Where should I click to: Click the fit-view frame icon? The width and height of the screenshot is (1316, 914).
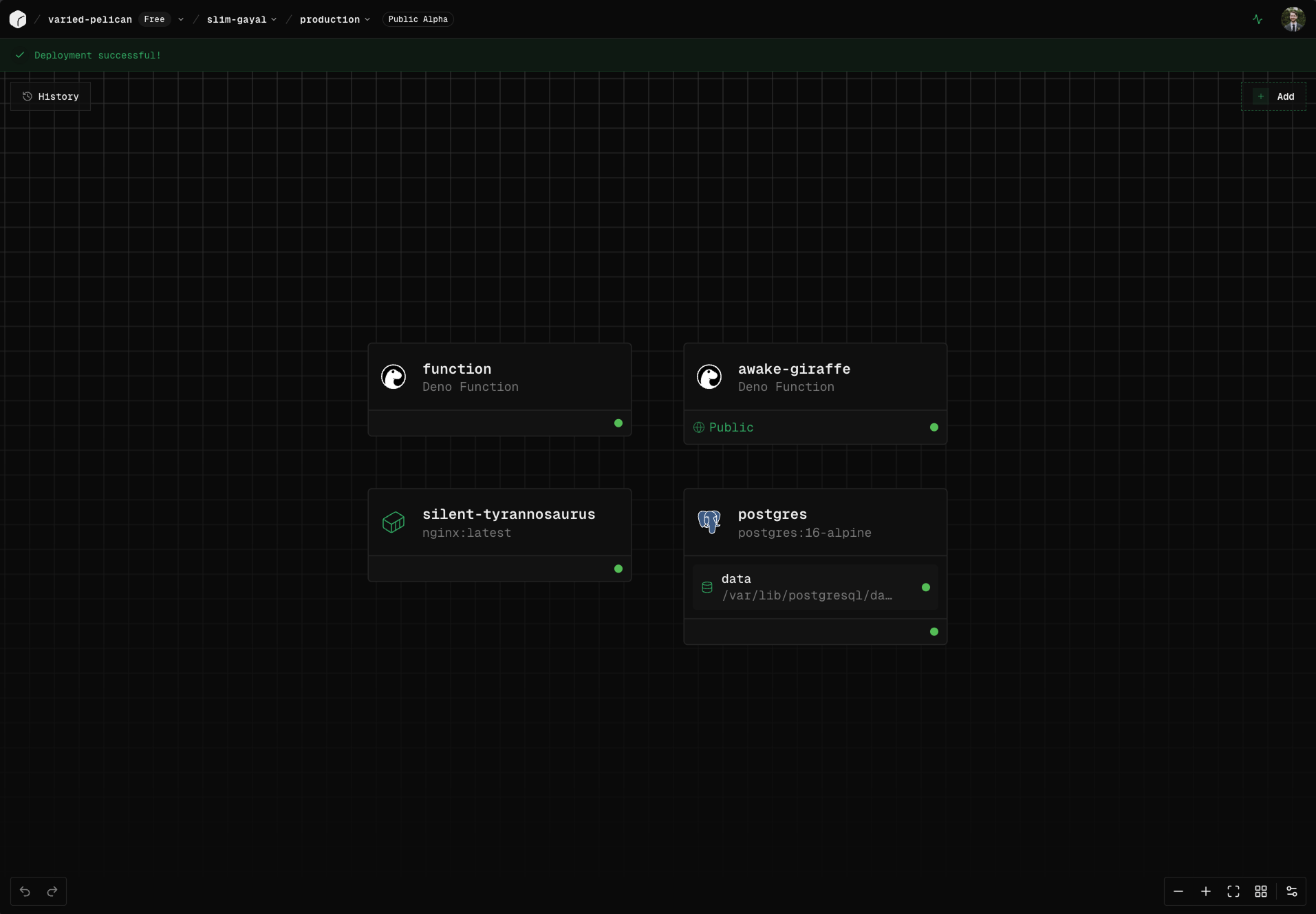click(1233, 891)
